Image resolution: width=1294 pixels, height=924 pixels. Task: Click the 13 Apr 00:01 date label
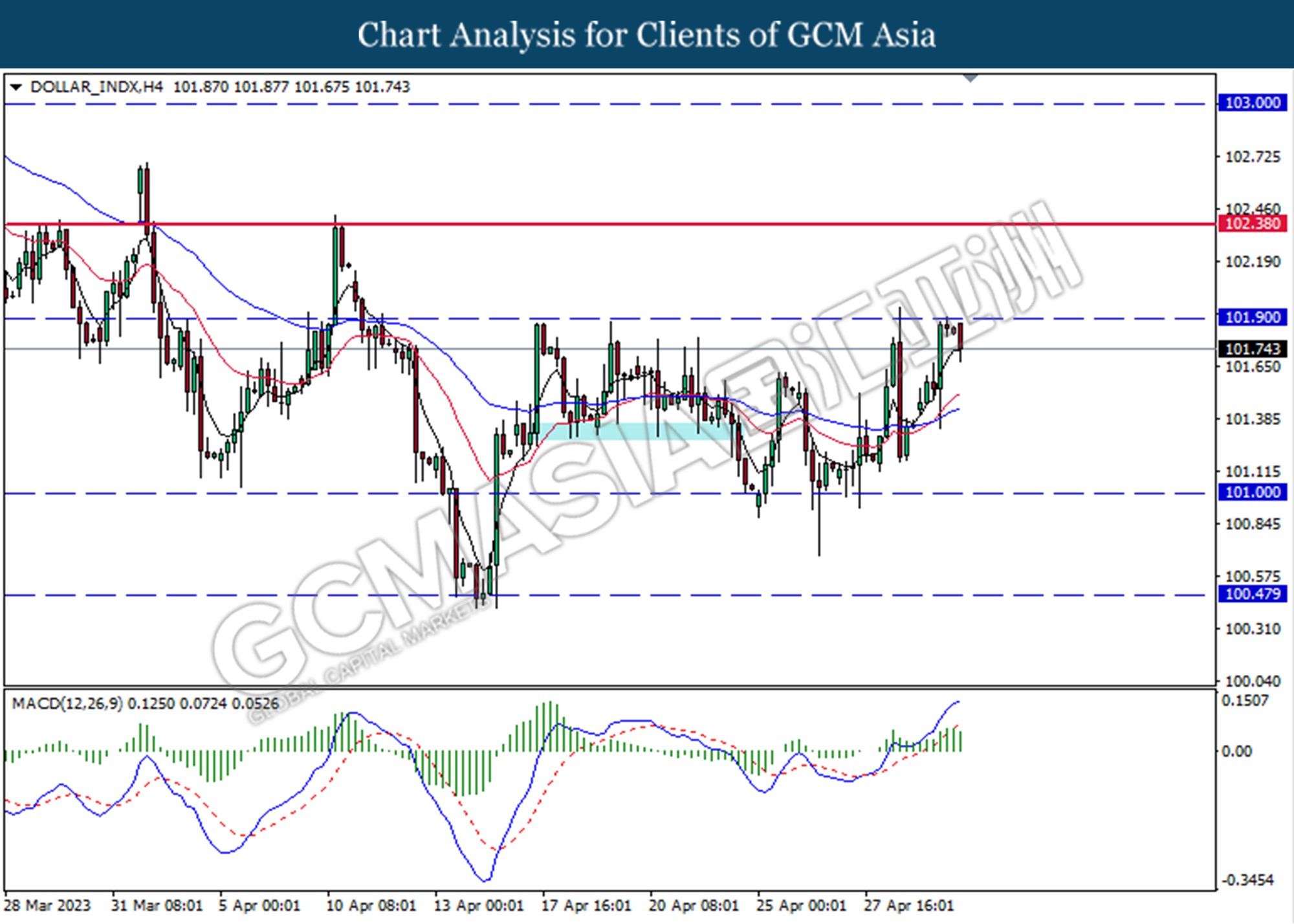[x=479, y=905]
